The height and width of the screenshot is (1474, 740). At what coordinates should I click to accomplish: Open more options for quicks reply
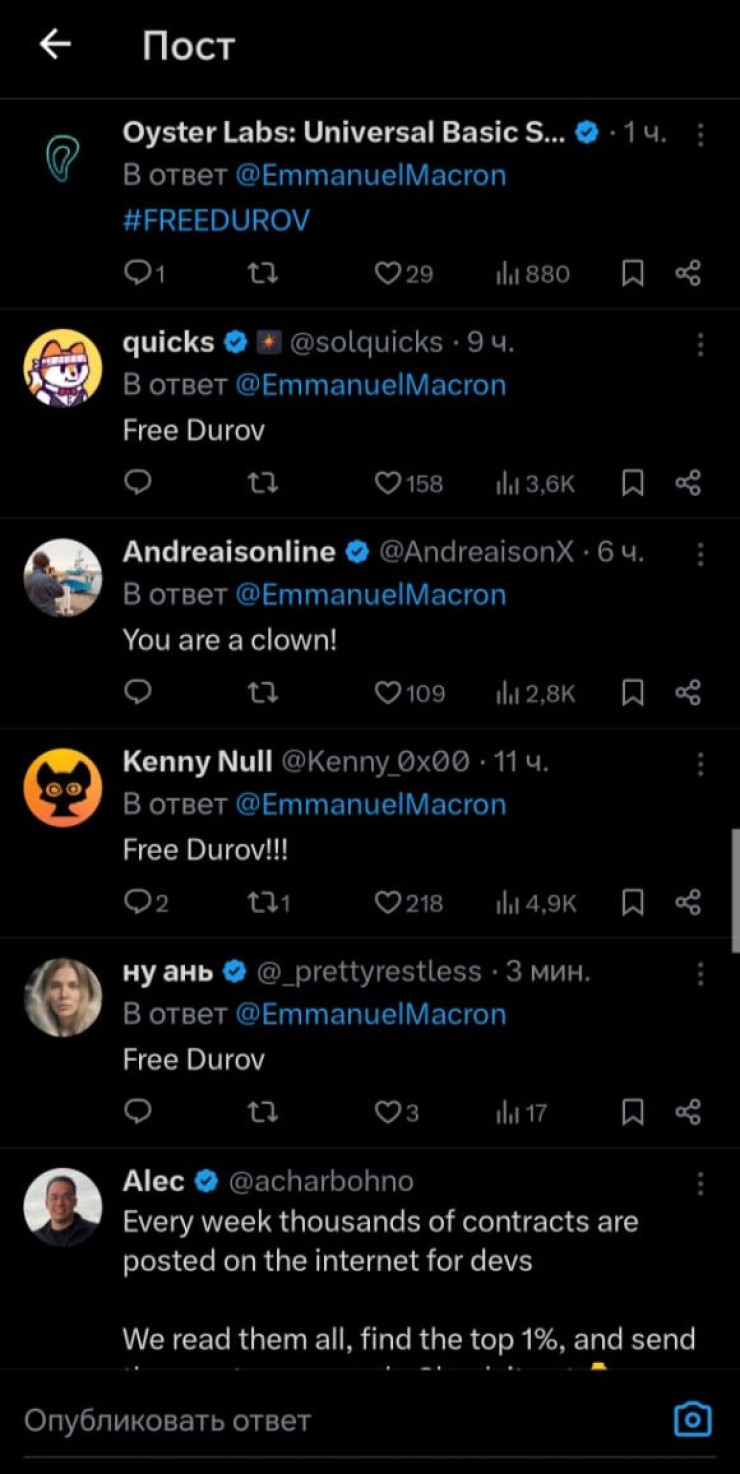(700, 344)
